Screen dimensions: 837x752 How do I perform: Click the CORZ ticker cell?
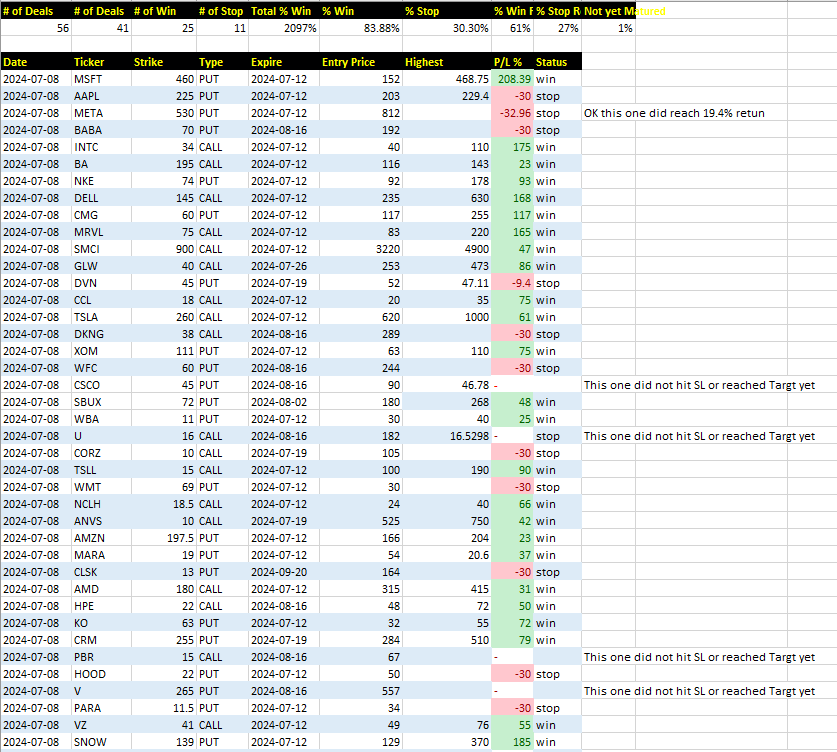coord(101,453)
